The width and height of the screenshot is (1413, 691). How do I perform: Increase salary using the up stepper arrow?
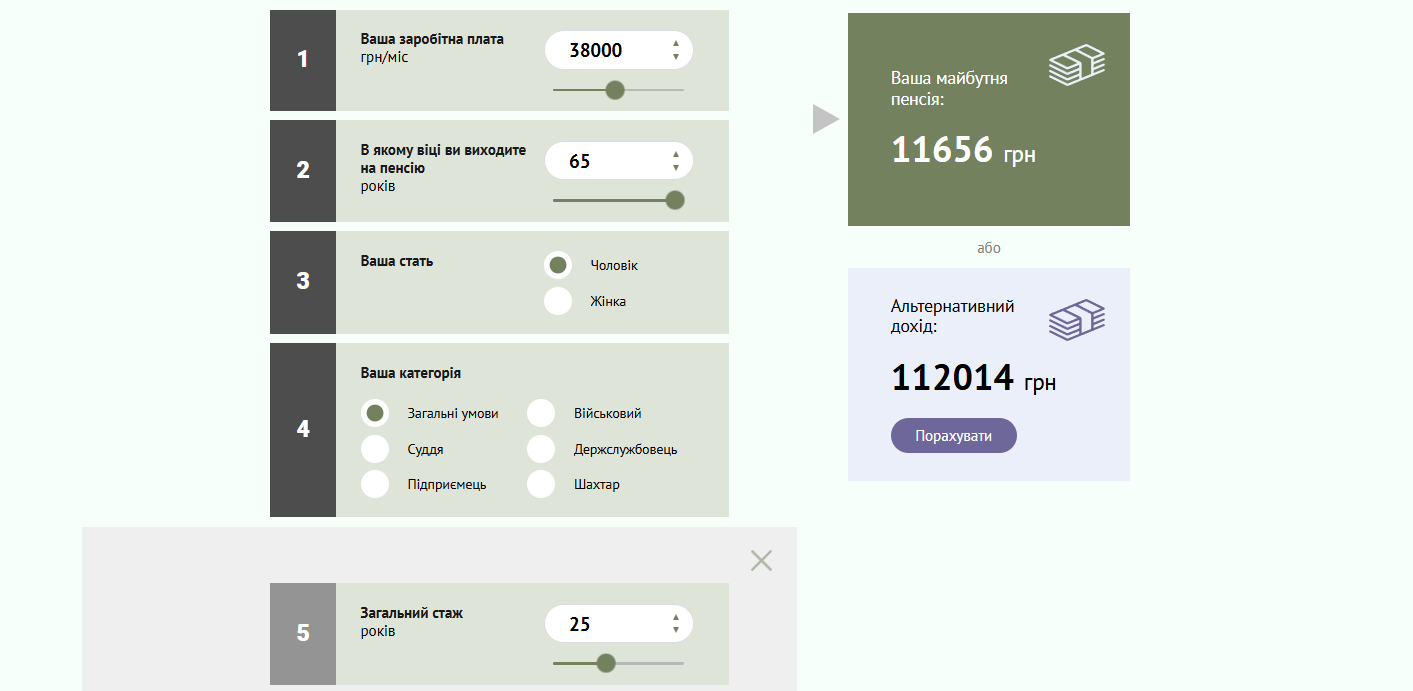pos(676,44)
